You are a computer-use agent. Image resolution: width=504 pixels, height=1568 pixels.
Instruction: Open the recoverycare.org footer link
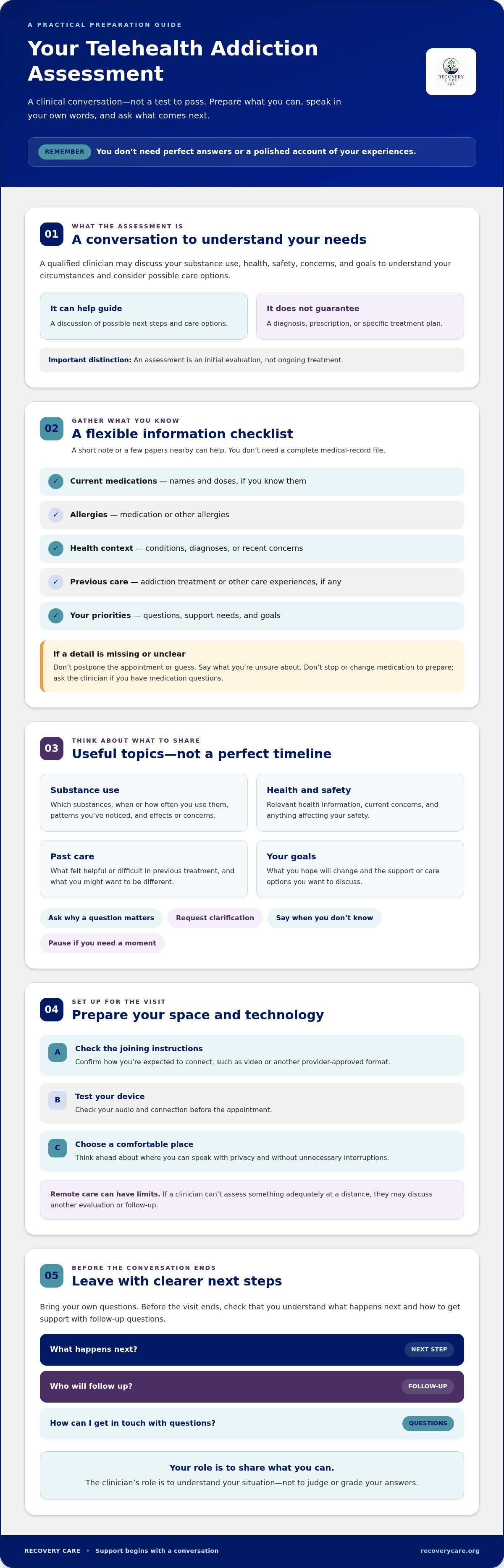point(450,1551)
